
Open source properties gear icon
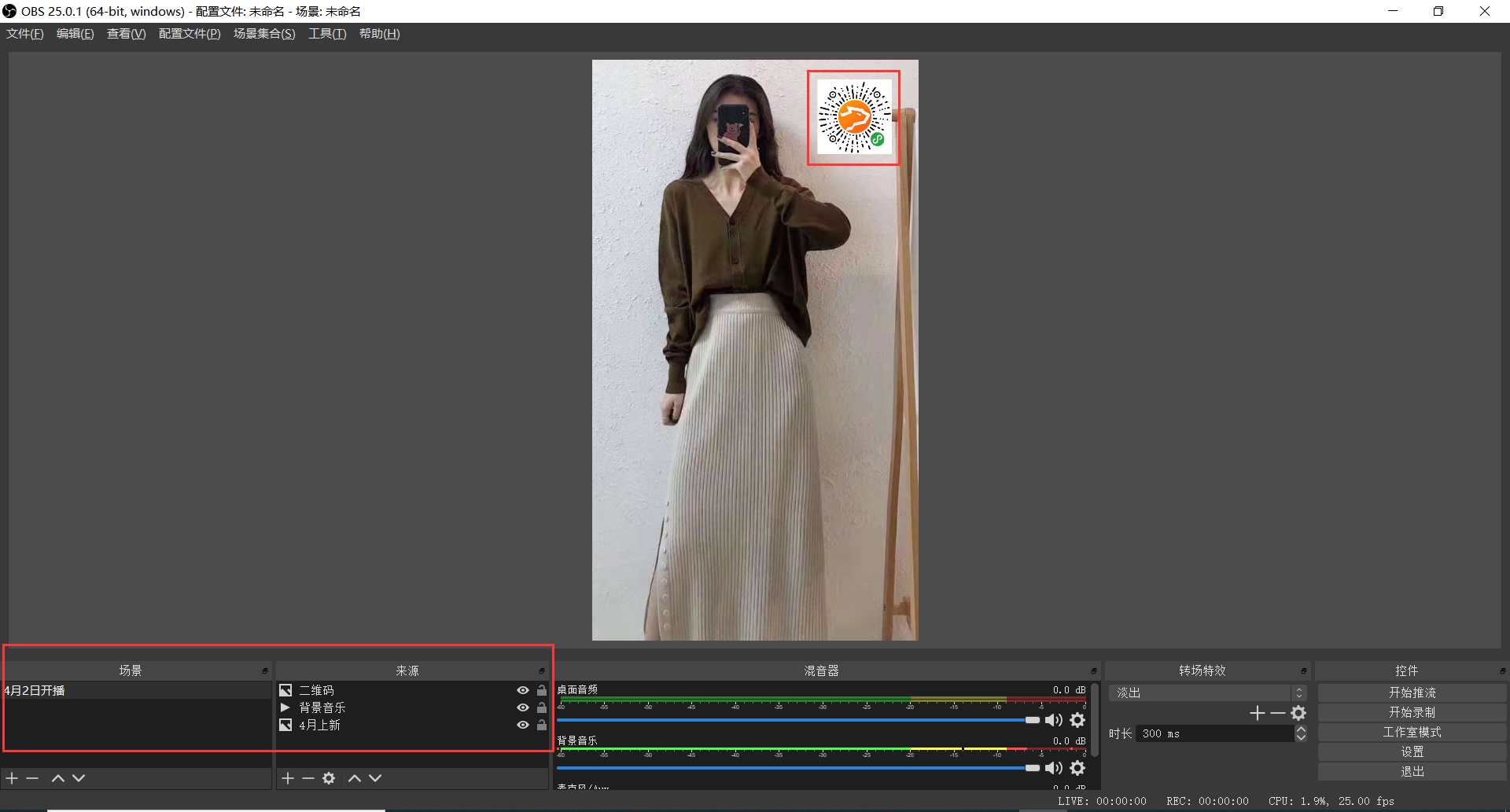[x=329, y=778]
